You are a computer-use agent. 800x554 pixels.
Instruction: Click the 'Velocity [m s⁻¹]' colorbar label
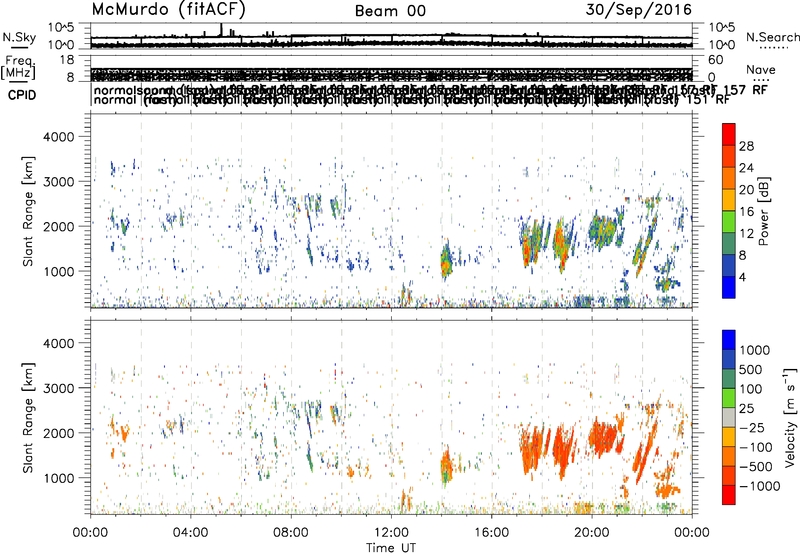pos(790,417)
